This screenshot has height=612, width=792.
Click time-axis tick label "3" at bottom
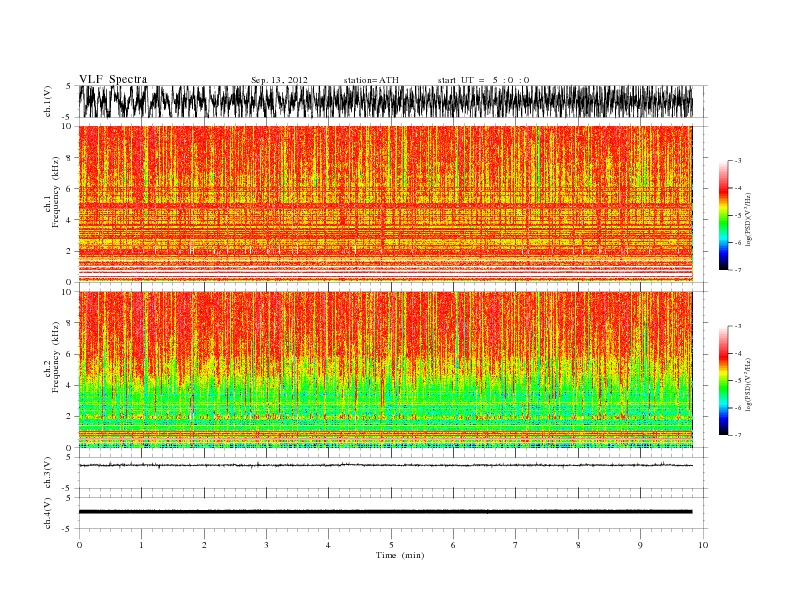(x=266, y=545)
